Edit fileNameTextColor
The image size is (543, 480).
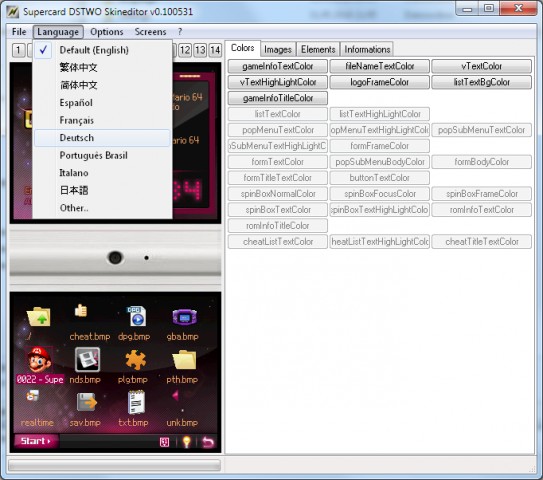coord(380,66)
